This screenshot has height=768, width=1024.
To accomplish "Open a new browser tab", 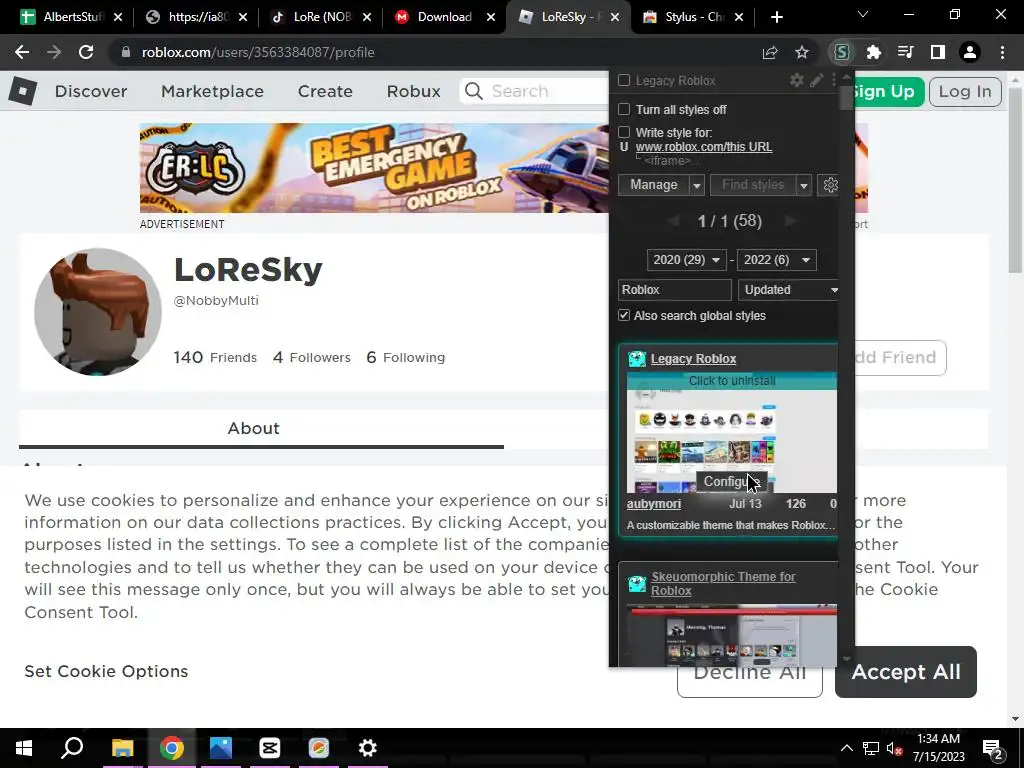I will tap(776, 17).
